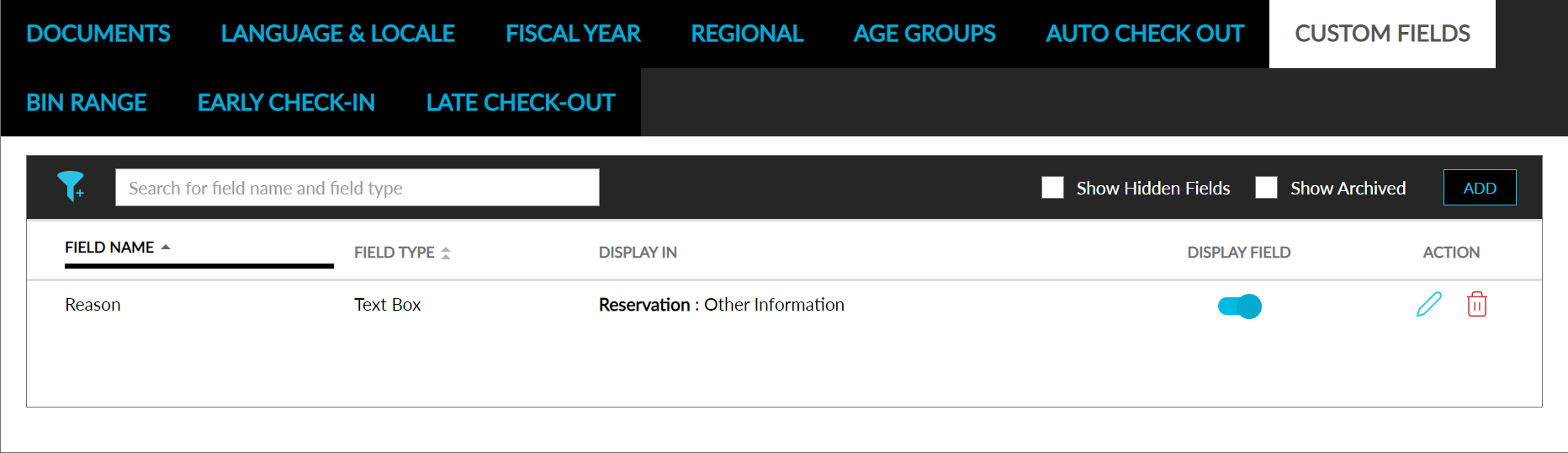The width and height of the screenshot is (1568, 453).
Task: Toggle the Reason display field switch
Action: (x=1239, y=306)
